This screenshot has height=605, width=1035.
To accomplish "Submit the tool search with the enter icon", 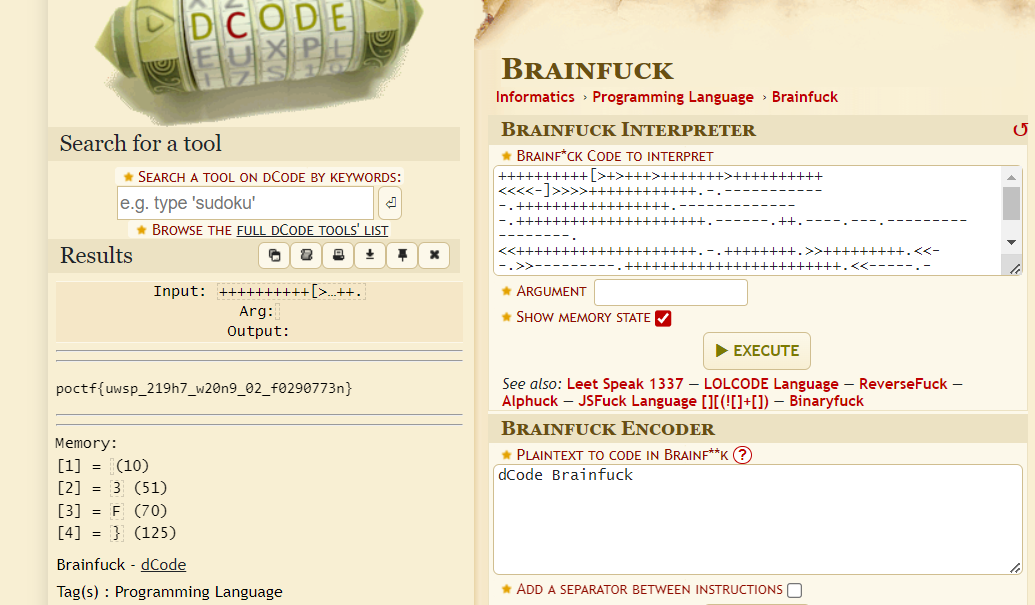I will 390,203.
